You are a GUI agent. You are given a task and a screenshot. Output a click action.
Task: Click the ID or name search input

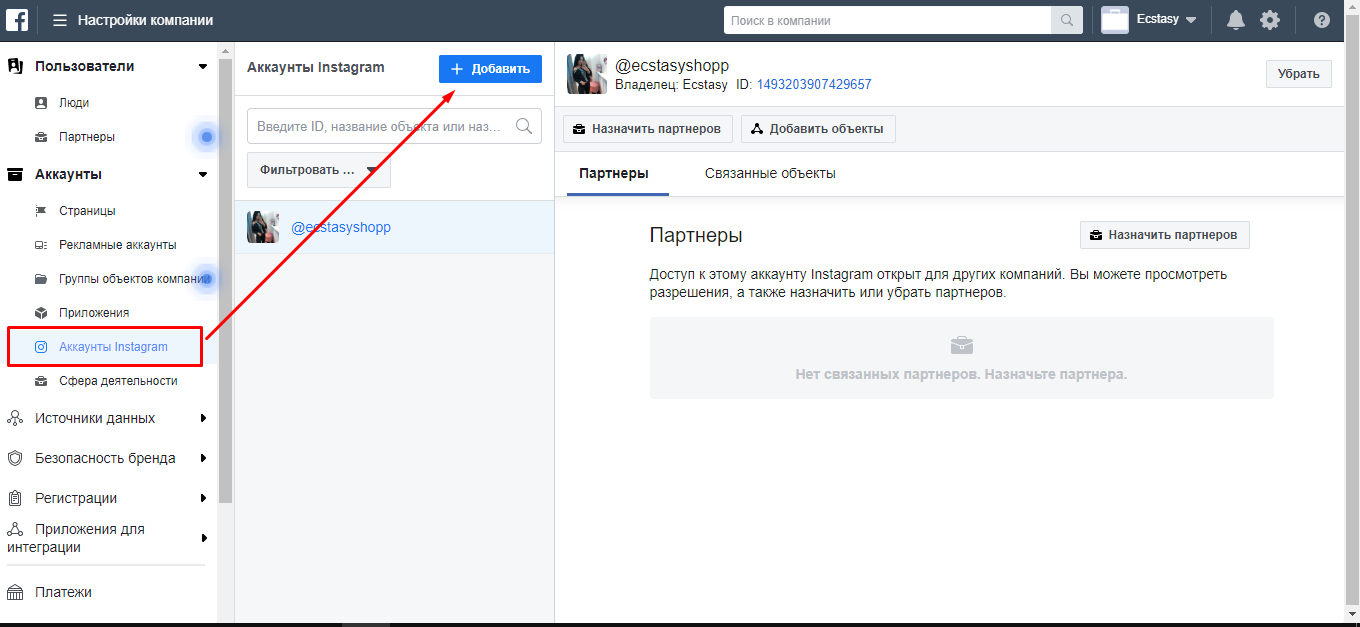click(394, 126)
